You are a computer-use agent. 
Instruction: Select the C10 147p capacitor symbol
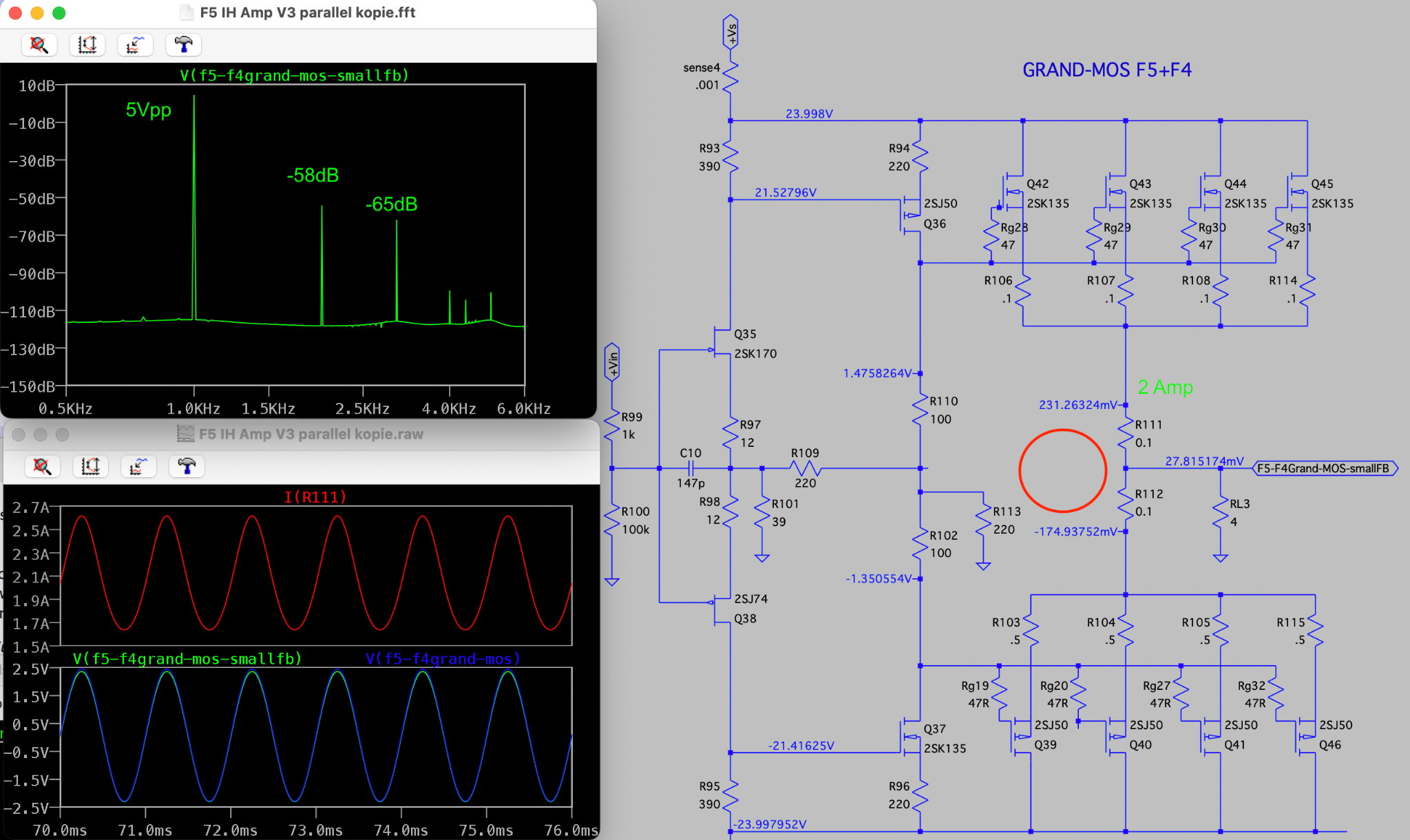pyautogui.click(x=691, y=468)
